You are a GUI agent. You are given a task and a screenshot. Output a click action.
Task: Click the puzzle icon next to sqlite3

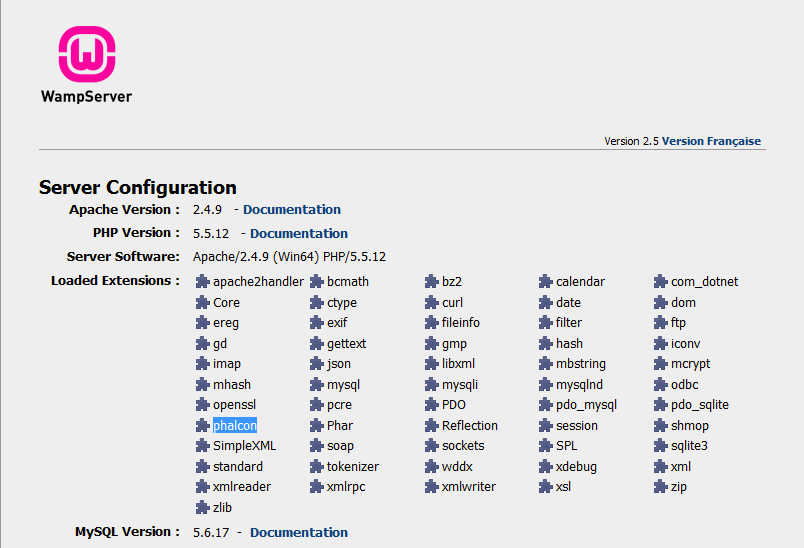coord(661,446)
